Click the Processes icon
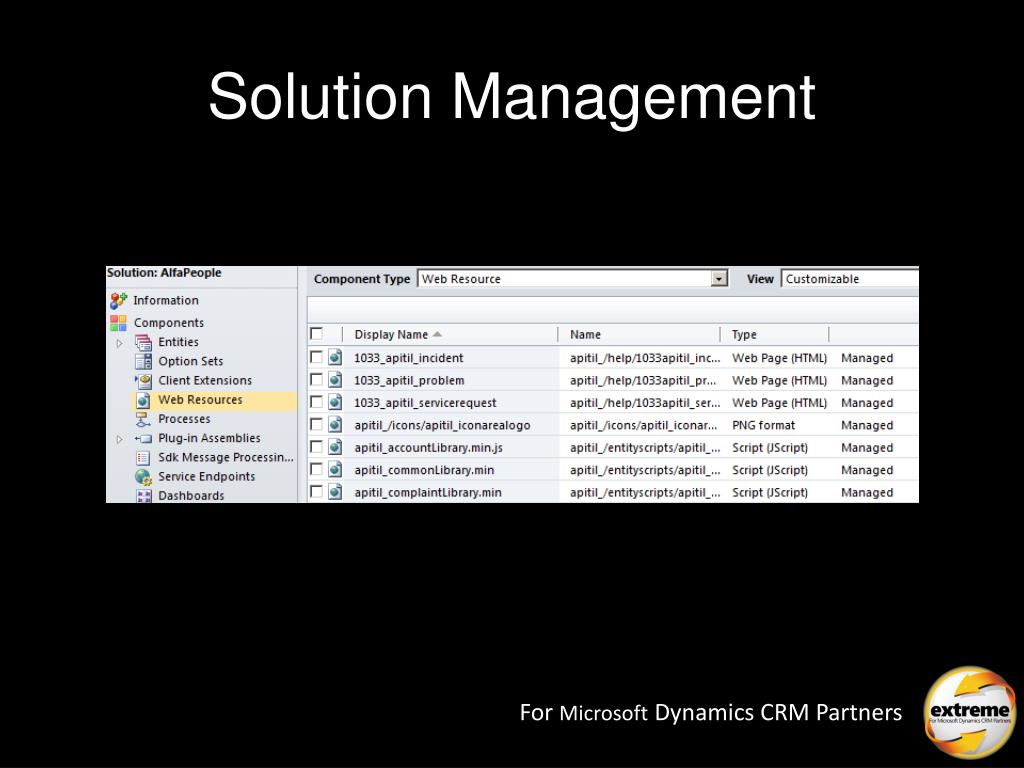 point(143,419)
